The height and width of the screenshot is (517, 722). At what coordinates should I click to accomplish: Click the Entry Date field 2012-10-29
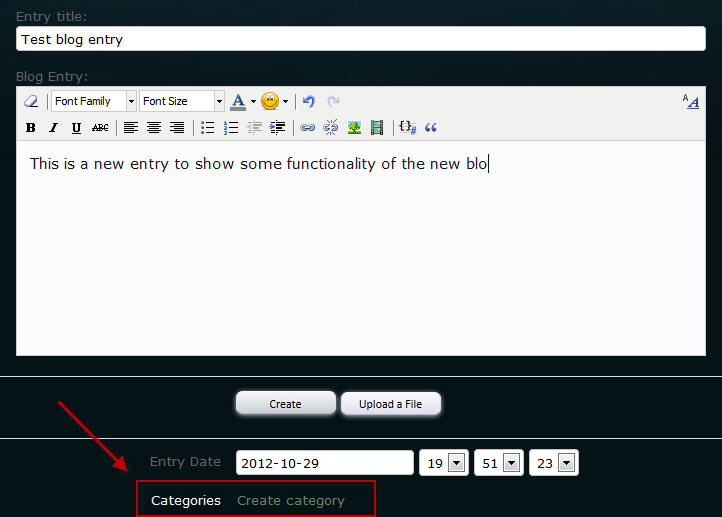pos(325,463)
